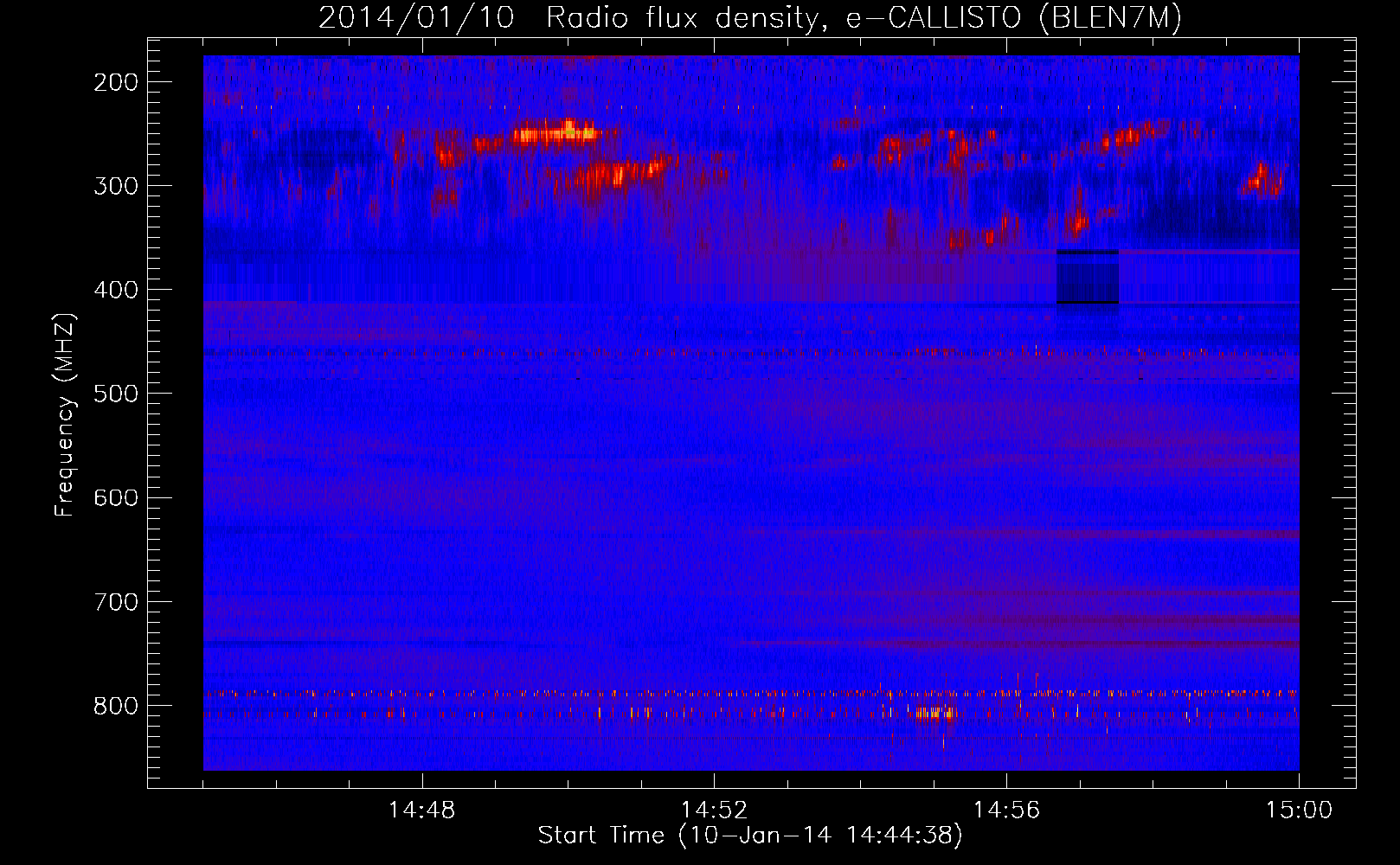This screenshot has height=865, width=1400.
Task: Select the 300 frequency tick label
Action: click(116, 186)
